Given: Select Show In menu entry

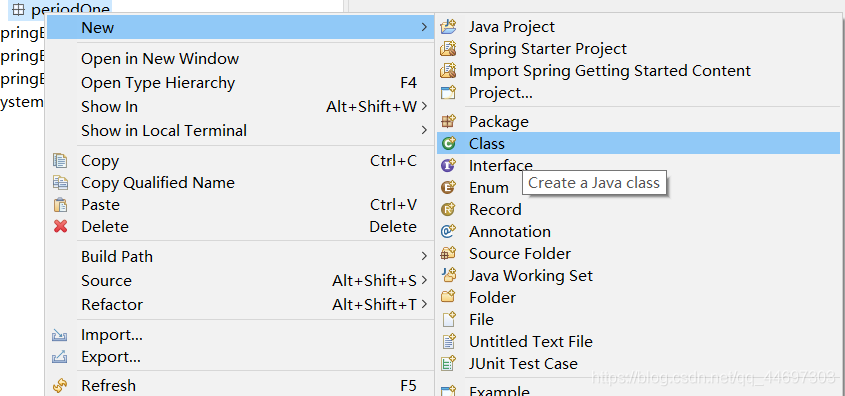Looking at the screenshot, I should pyautogui.click(x=239, y=106).
